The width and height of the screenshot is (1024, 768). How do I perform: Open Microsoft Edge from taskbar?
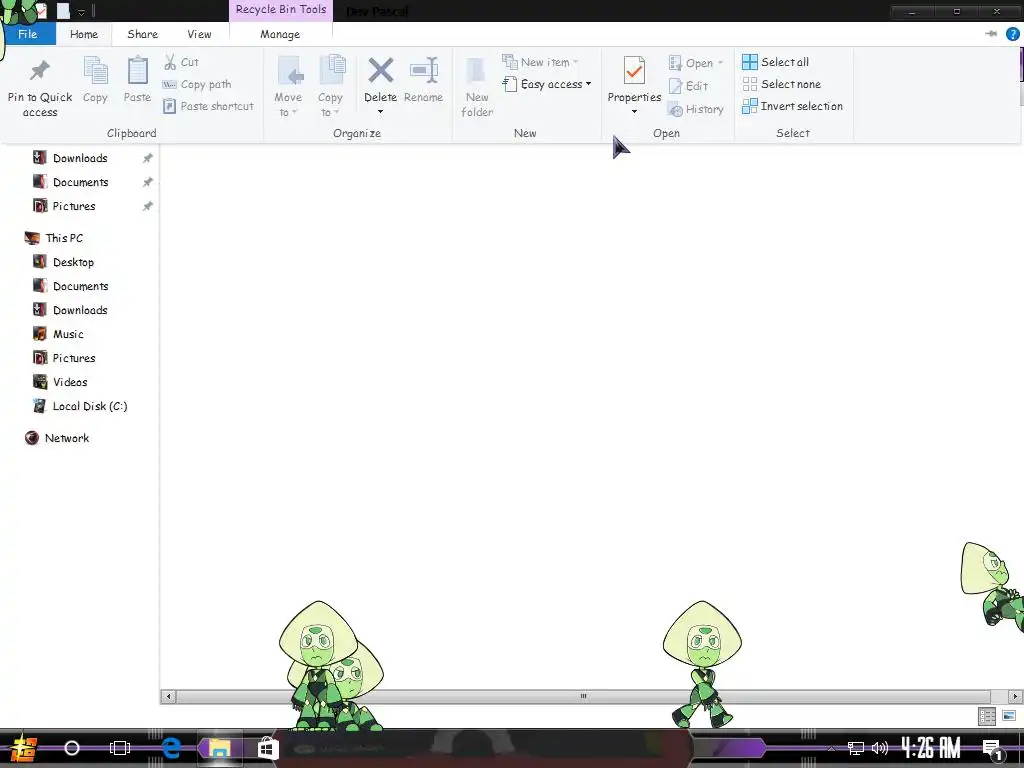(171, 748)
